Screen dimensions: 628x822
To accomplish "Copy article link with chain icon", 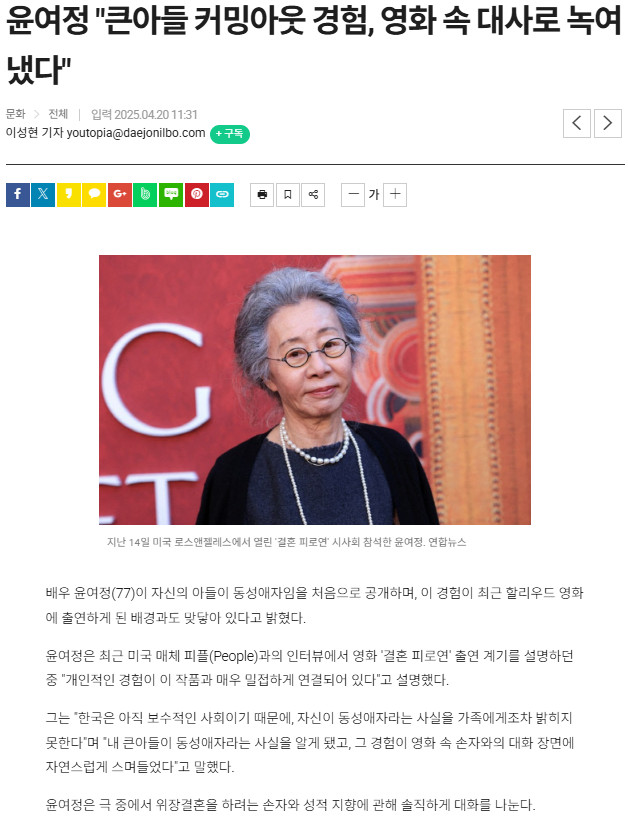I will point(222,195).
